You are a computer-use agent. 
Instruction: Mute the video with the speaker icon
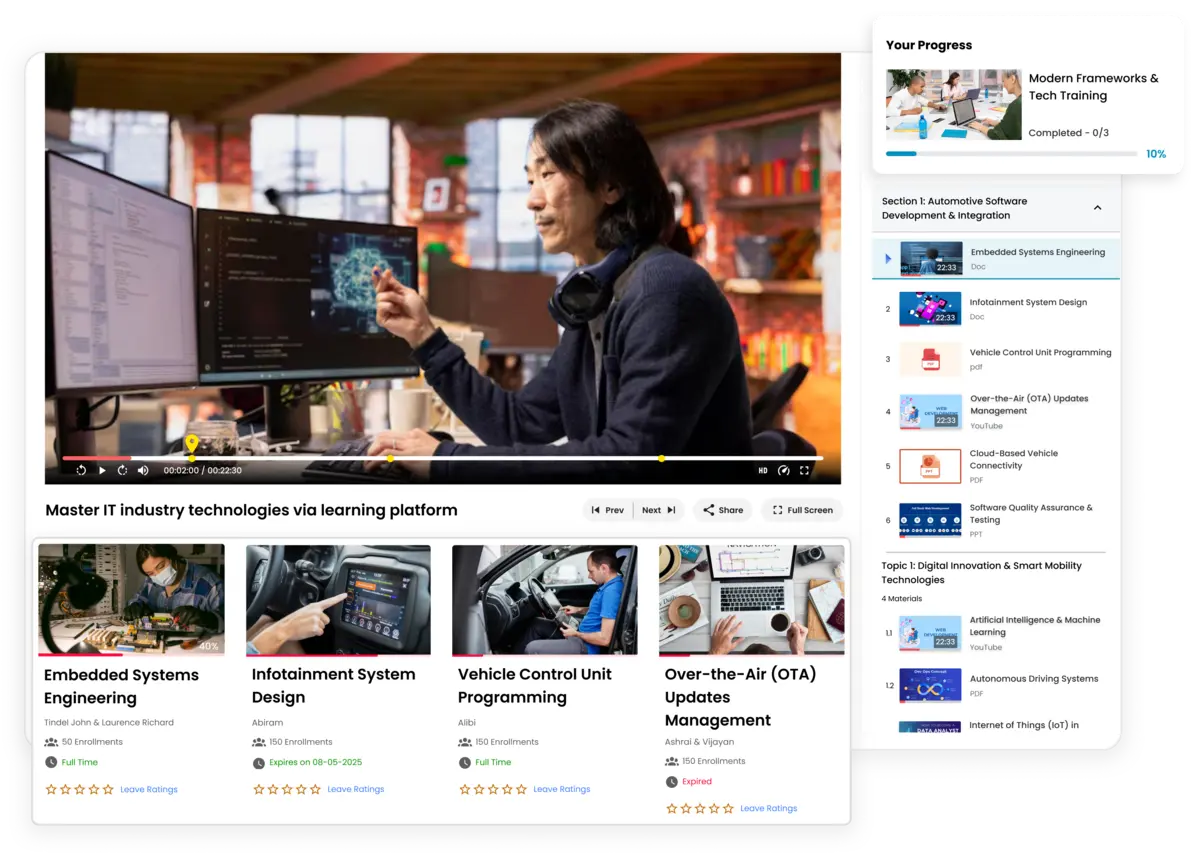click(x=143, y=470)
